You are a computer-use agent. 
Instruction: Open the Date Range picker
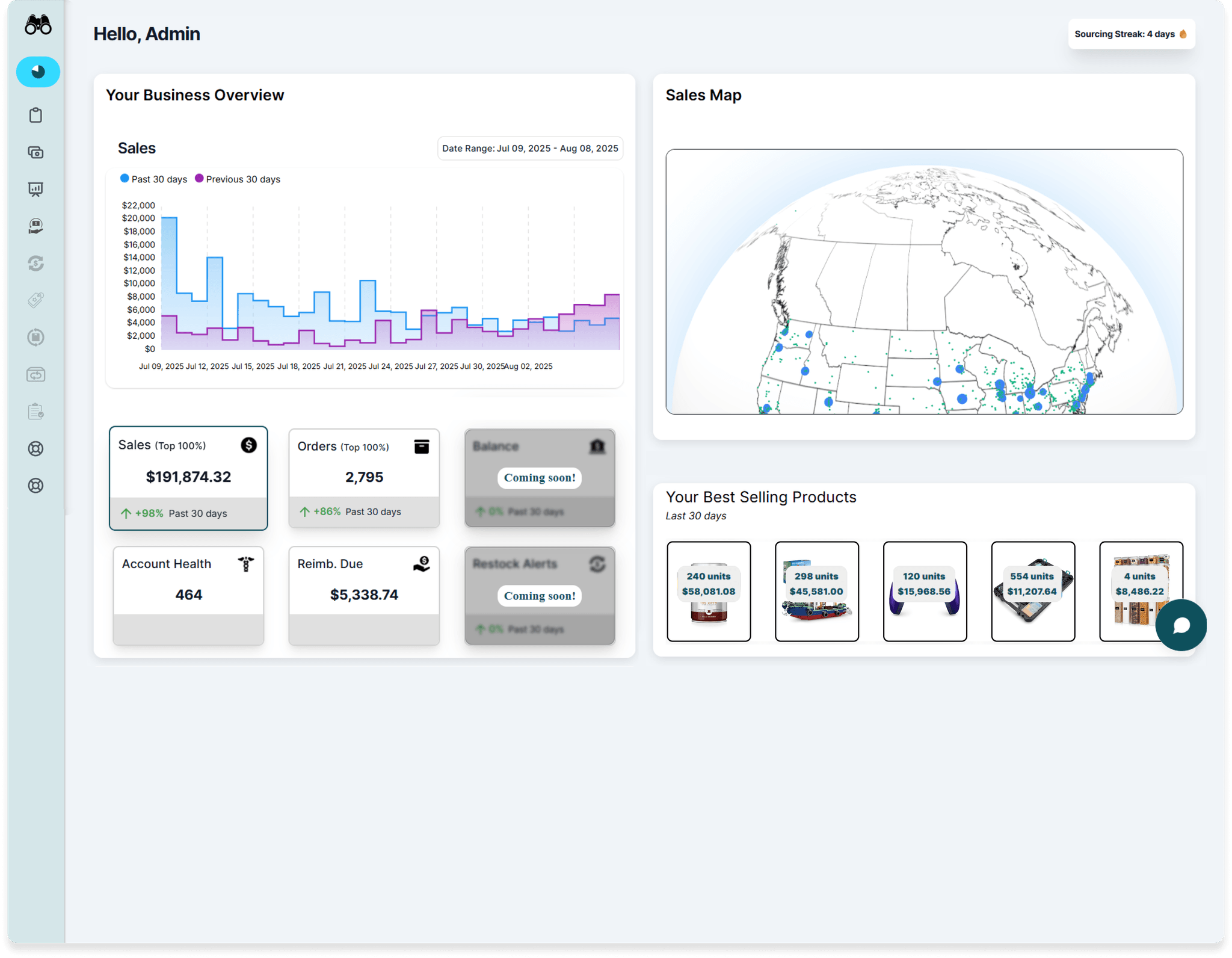coord(530,149)
